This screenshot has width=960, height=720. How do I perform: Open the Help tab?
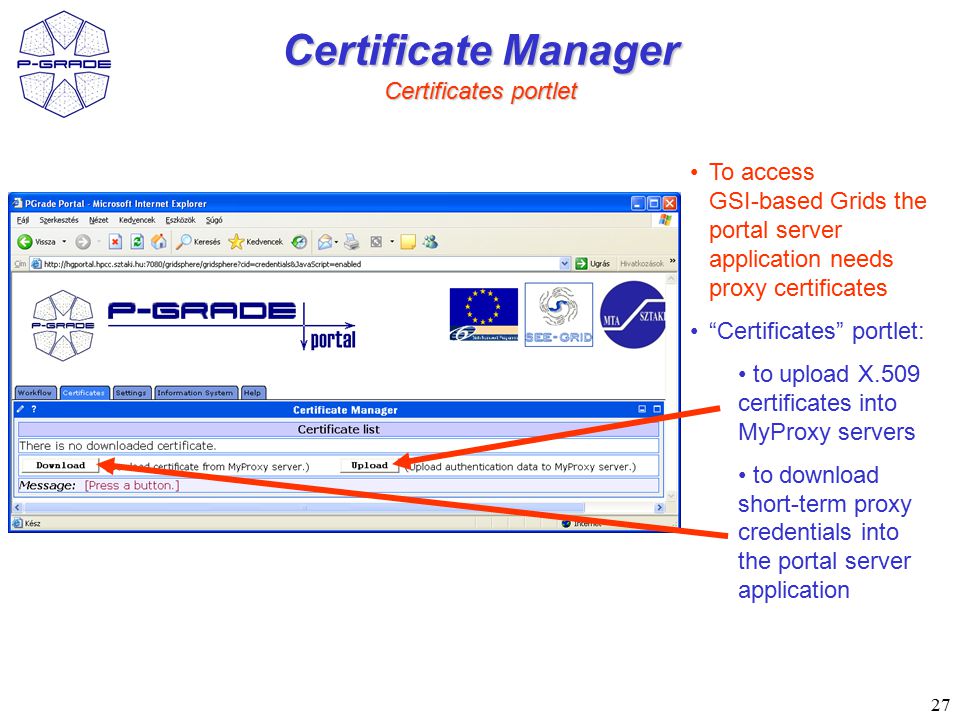point(253,393)
